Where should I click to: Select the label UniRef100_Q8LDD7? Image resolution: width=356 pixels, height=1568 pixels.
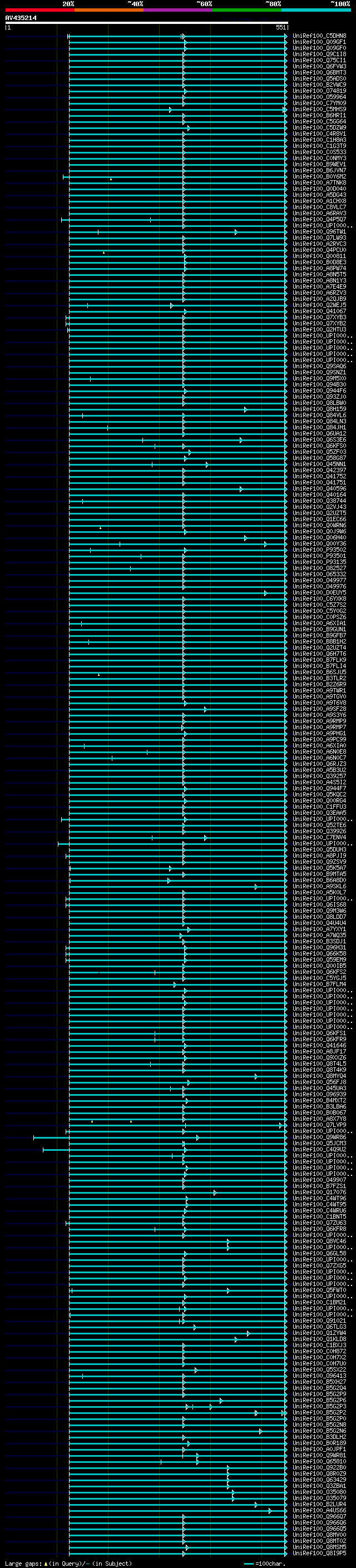(x=319, y=917)
